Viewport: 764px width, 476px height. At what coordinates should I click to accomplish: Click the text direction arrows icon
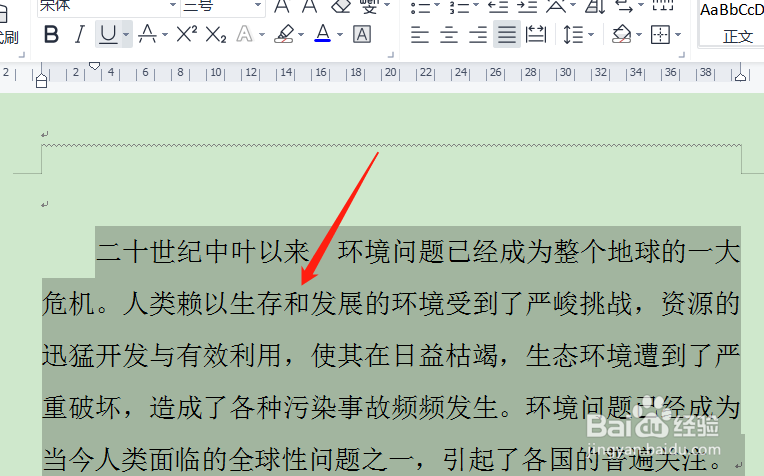tap(624, 6)
